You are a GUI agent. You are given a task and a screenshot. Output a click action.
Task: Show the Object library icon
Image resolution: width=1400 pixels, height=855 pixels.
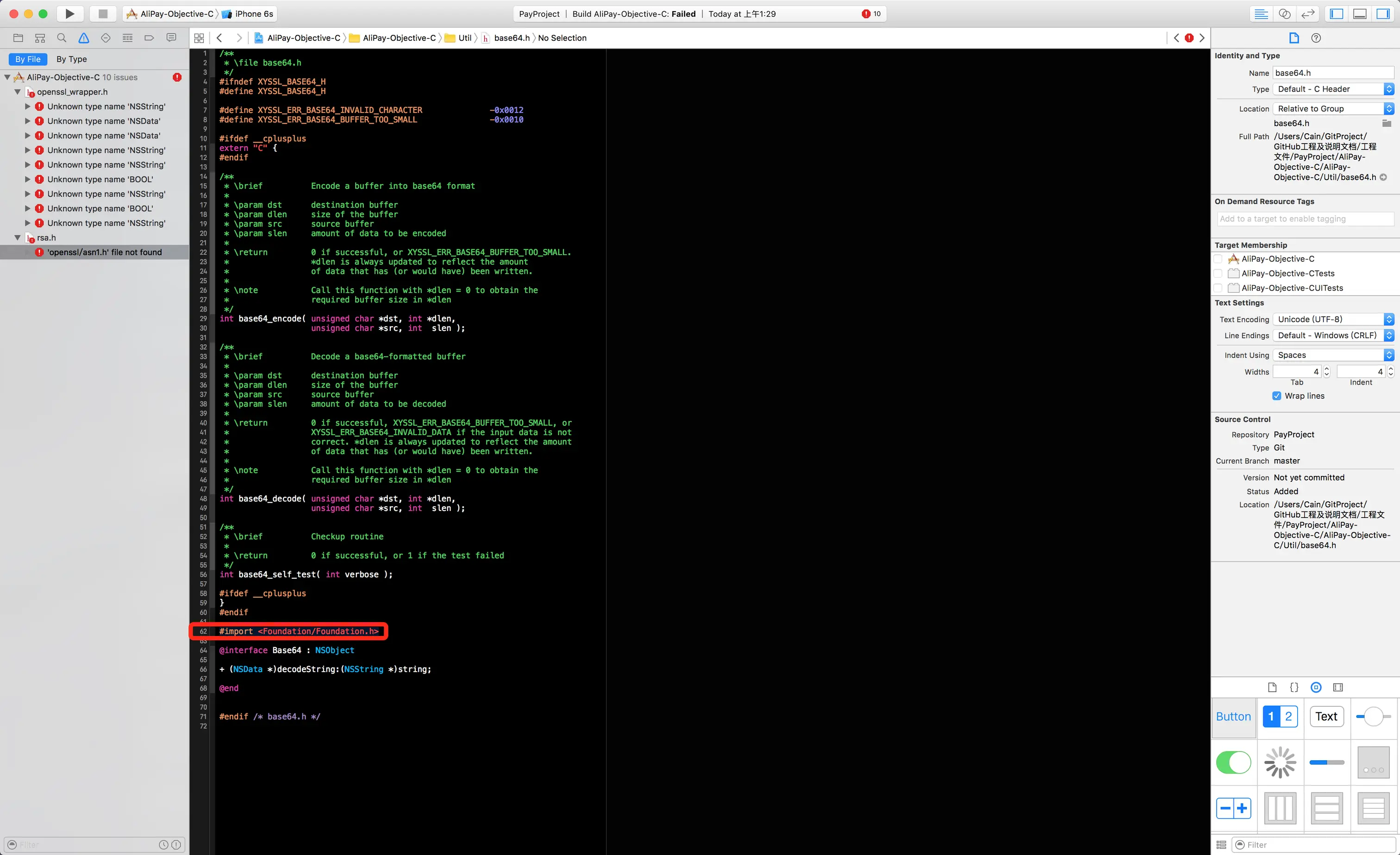tap(1316, 687)
